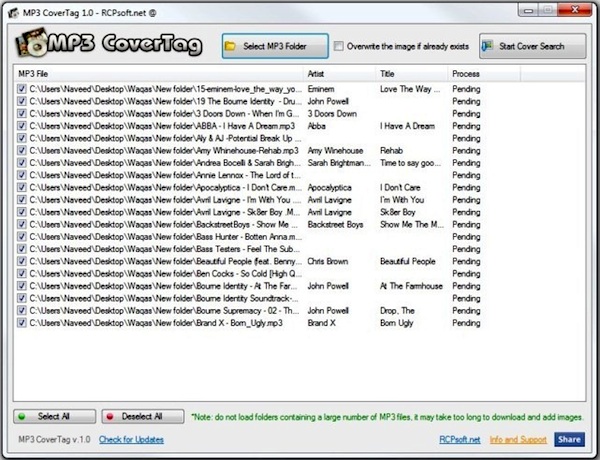Uncheck the 3 Doors Down file checkbox

tap(21, 114)
